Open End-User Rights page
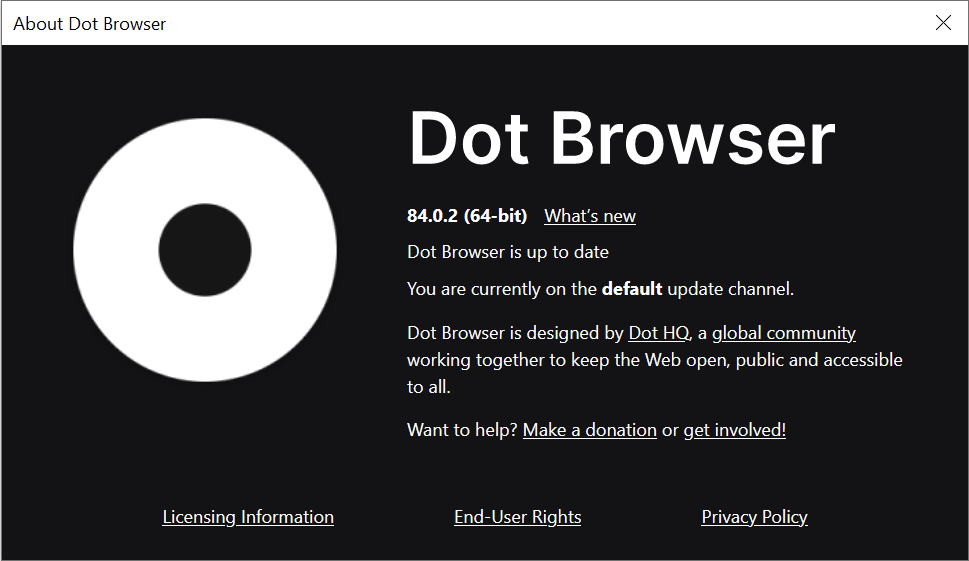Image resolution: width=969 pixels, height=561 pixels. [517, 517]
